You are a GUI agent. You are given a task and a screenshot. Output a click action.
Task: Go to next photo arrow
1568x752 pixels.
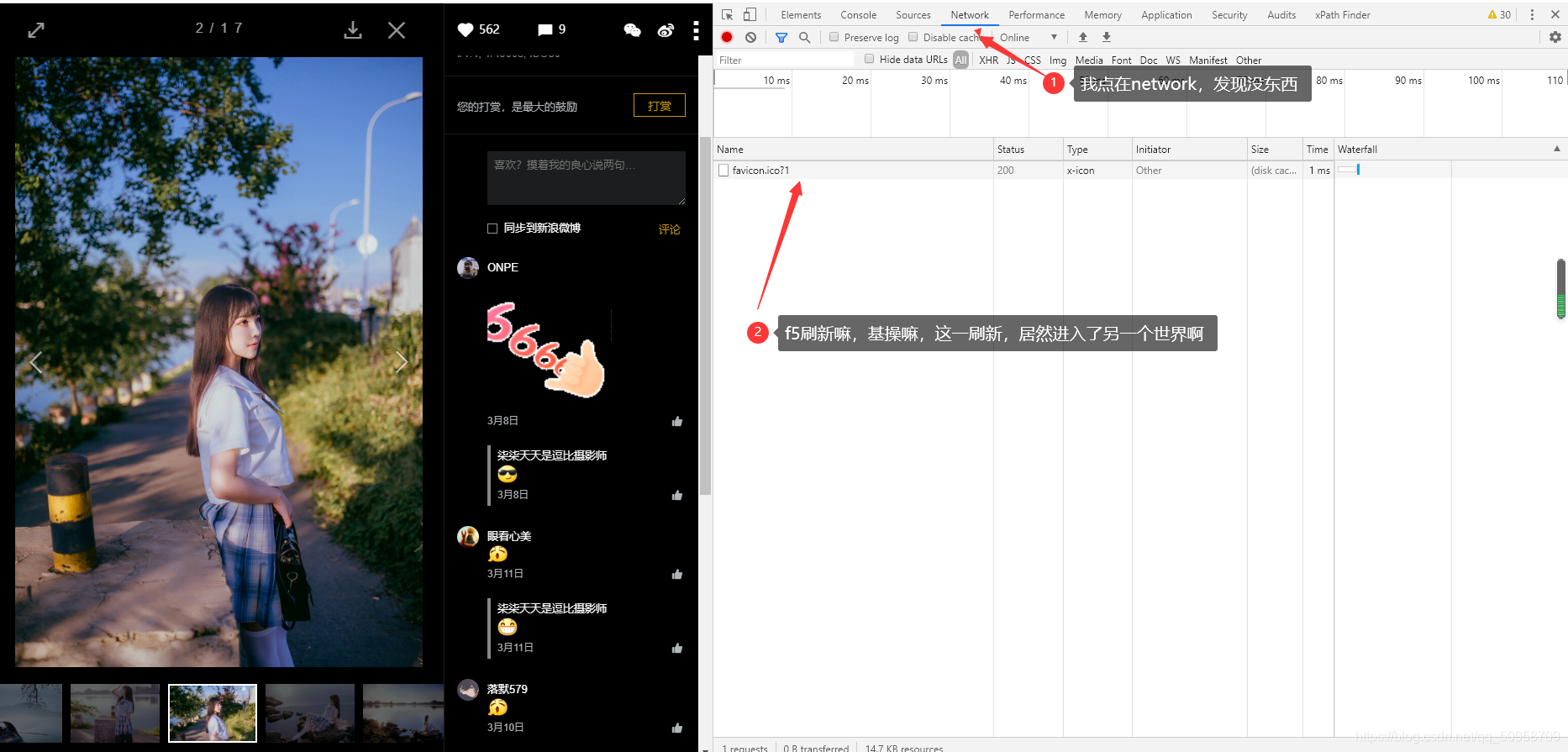(402, 362)
